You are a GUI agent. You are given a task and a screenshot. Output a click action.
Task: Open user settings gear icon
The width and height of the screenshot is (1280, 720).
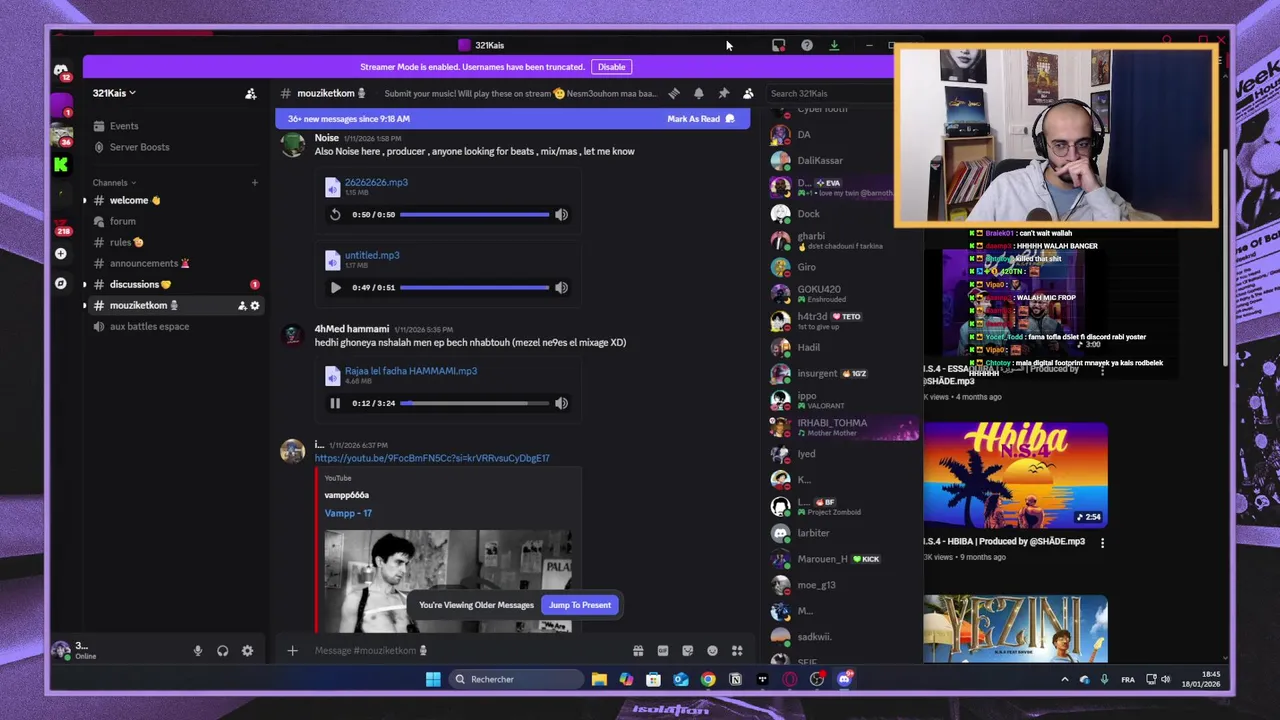coord(247,651)
